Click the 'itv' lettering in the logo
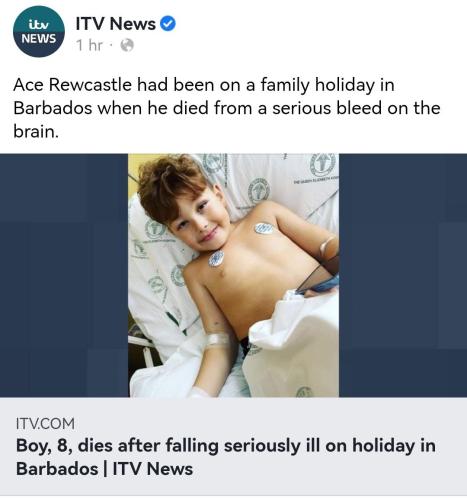This screenshot has width=467, height=500. (39, 24)
